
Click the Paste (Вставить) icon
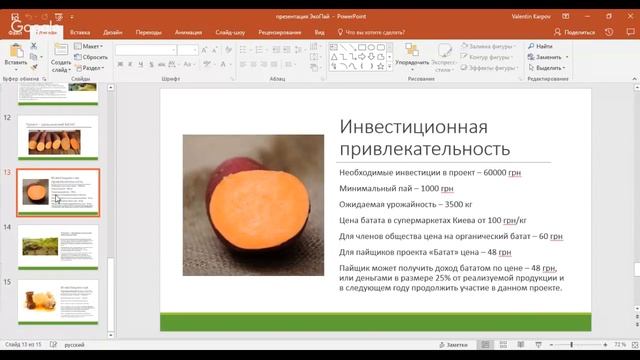click(x=16, y=51)
